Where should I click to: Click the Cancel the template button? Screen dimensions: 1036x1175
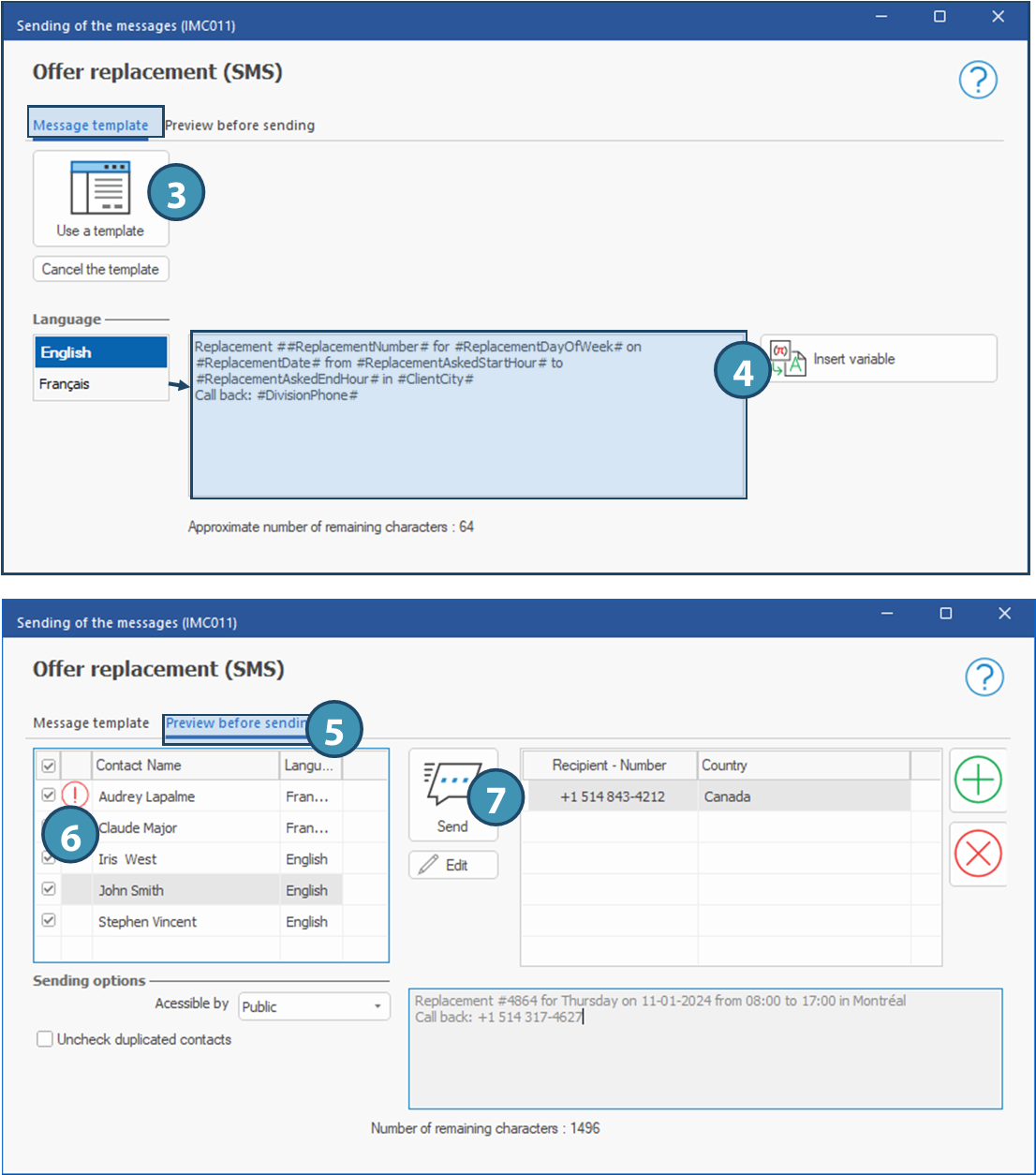coord(101,269)
